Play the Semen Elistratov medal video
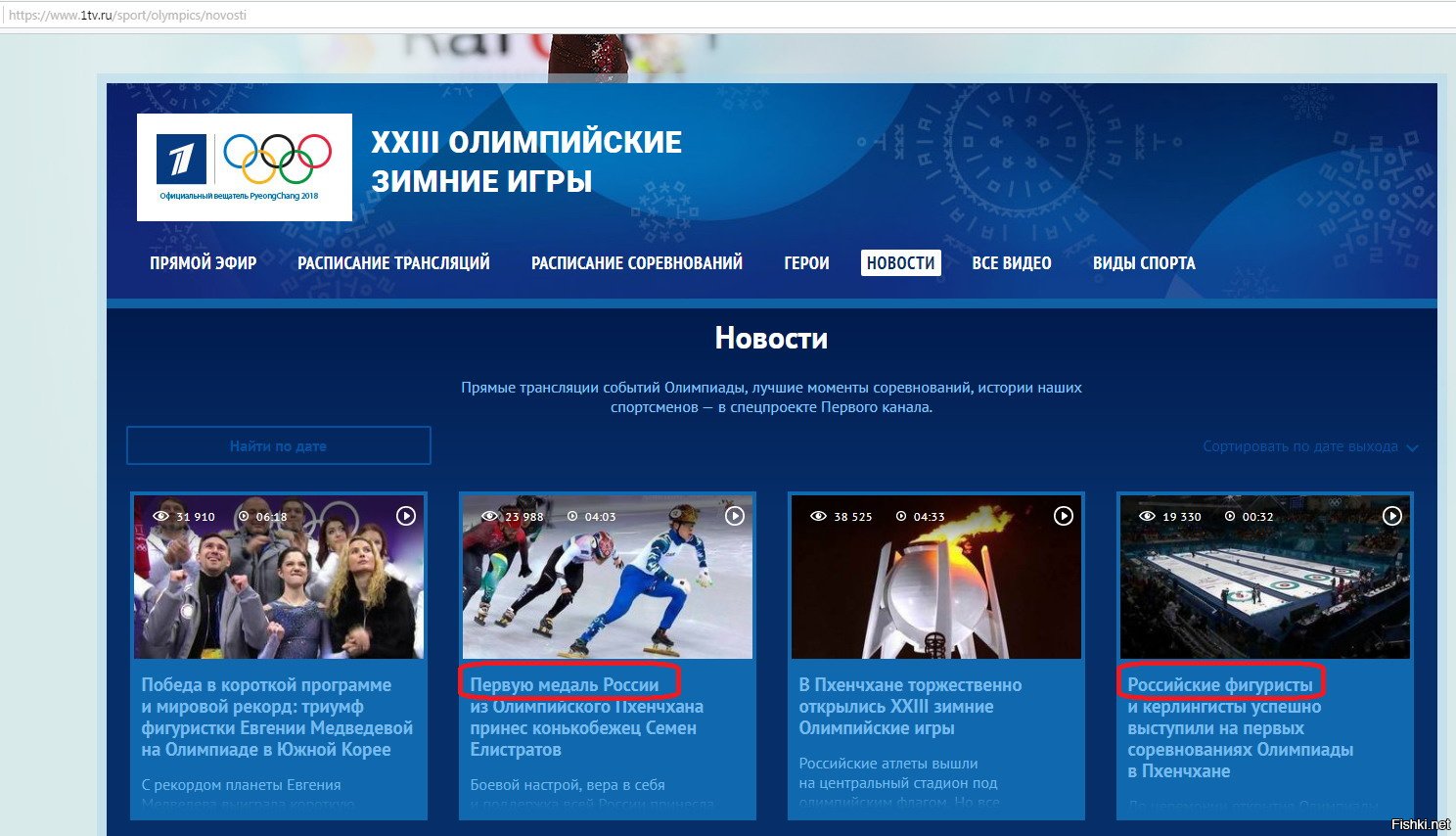This screenshot has height=836, width=1456. point(735,516)
